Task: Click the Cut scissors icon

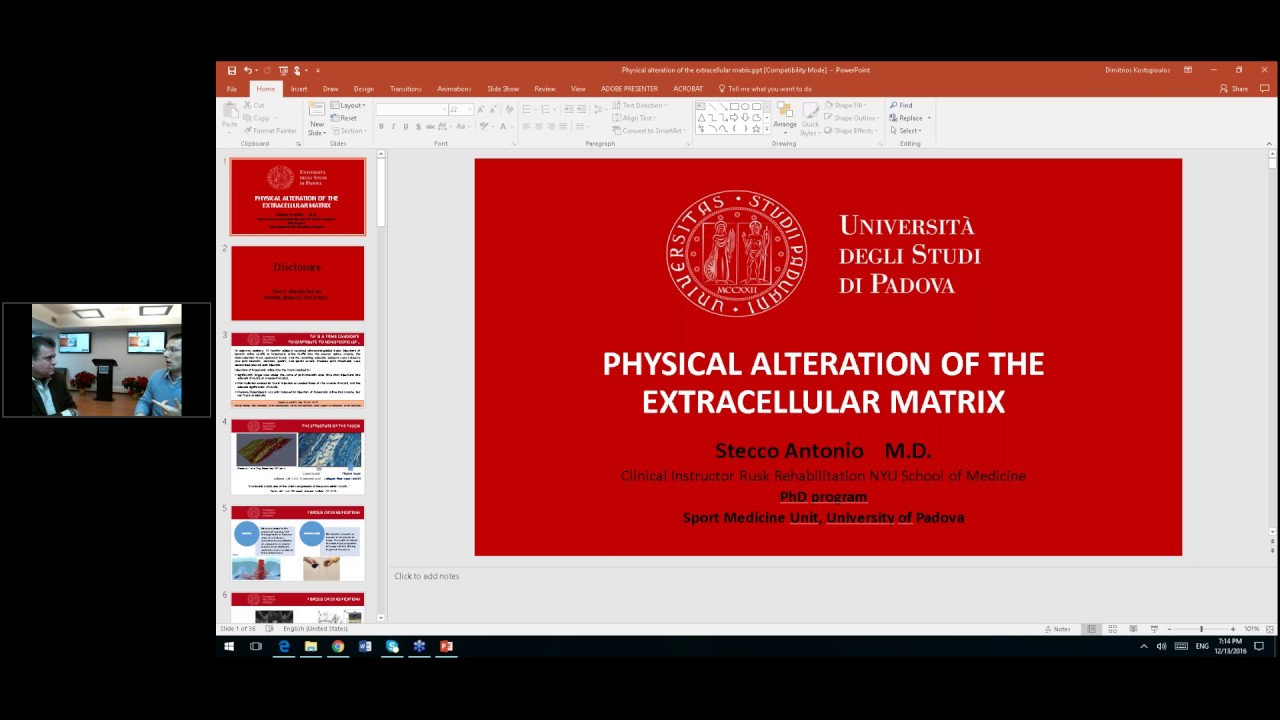Action: click(247, 105)
